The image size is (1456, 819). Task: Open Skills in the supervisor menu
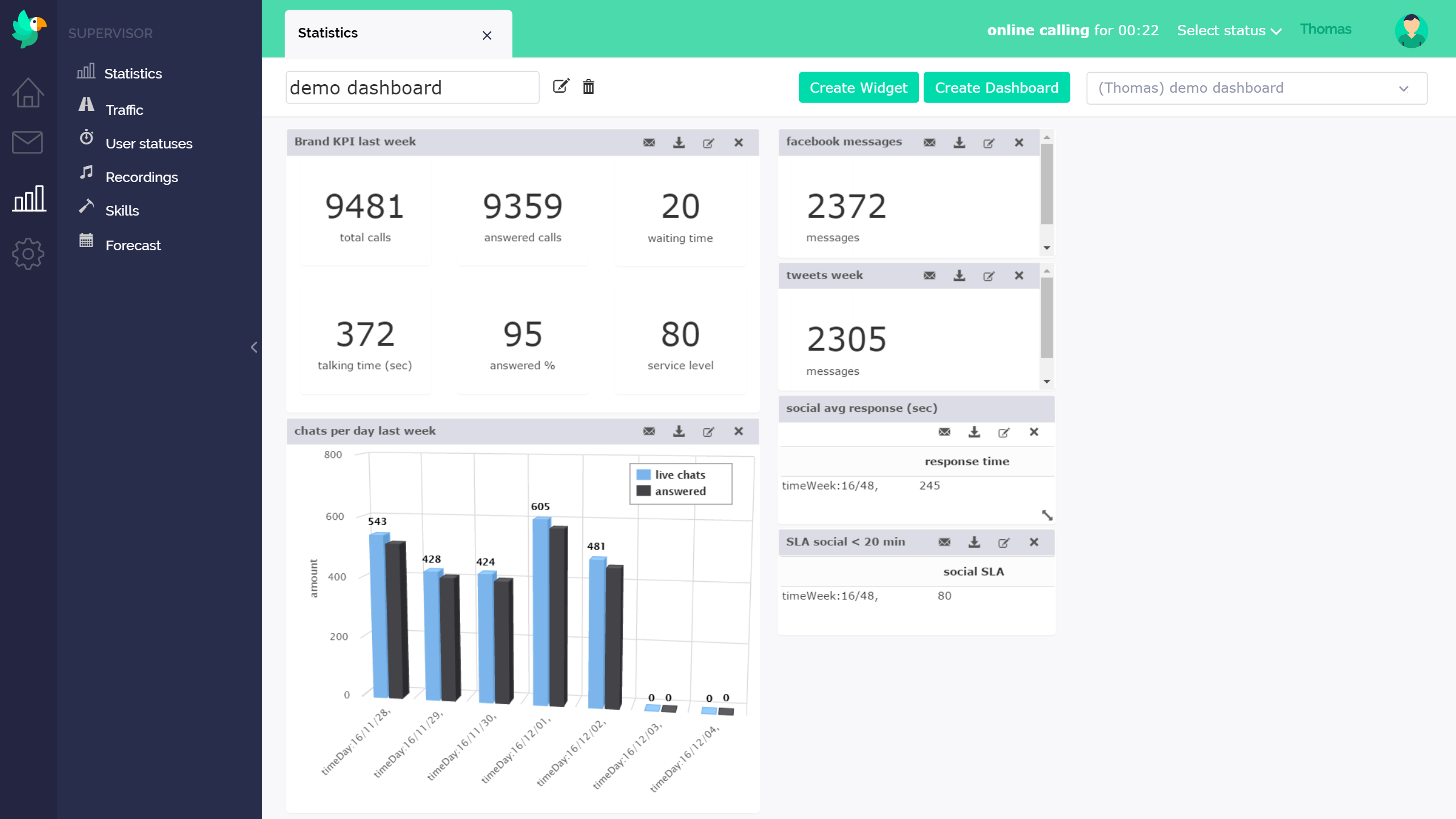pyautogui.click(x=122, y=210)
